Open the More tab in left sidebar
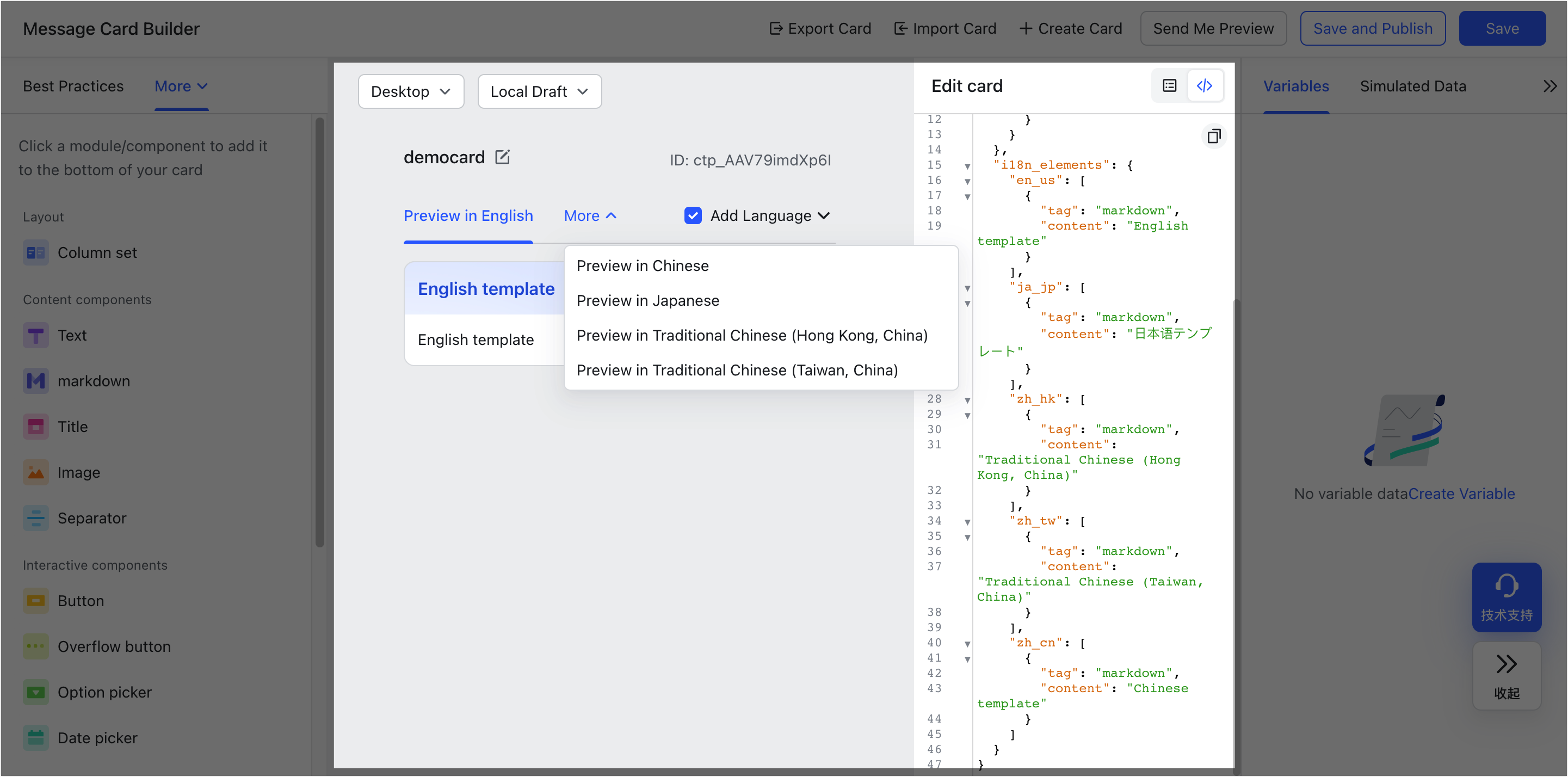Viewport: 1568px width, 777px height. pyautogui.click(x=181, y=87)
